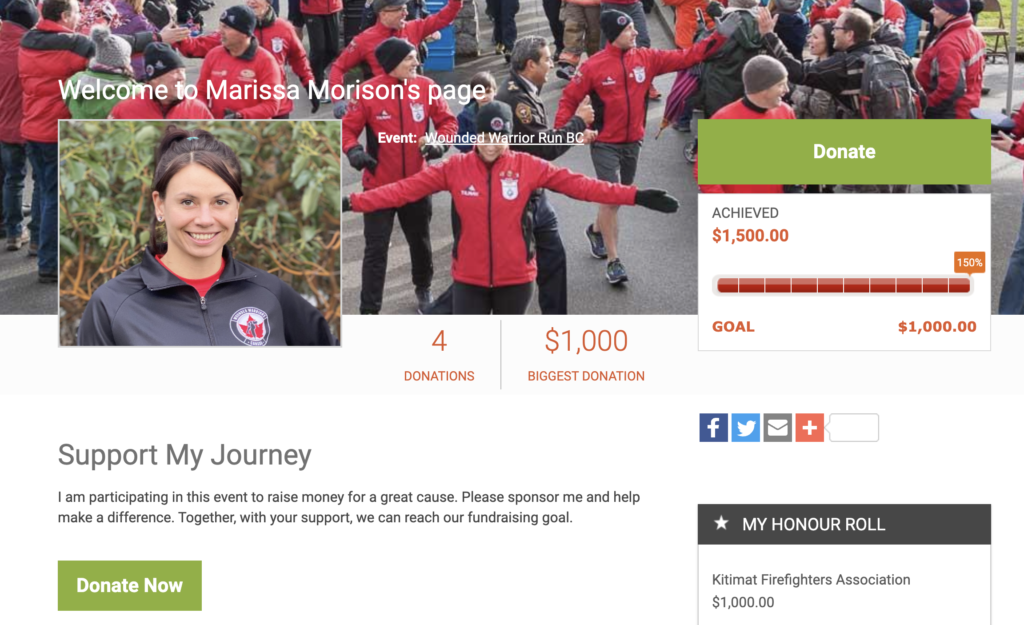Click the green Donate button

[844, 152]
